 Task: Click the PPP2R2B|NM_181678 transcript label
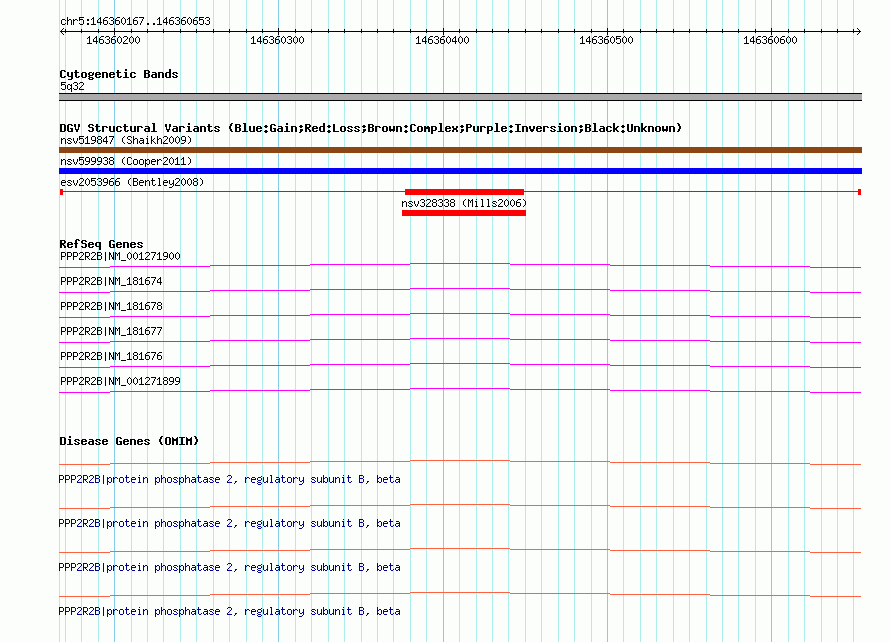111,306
